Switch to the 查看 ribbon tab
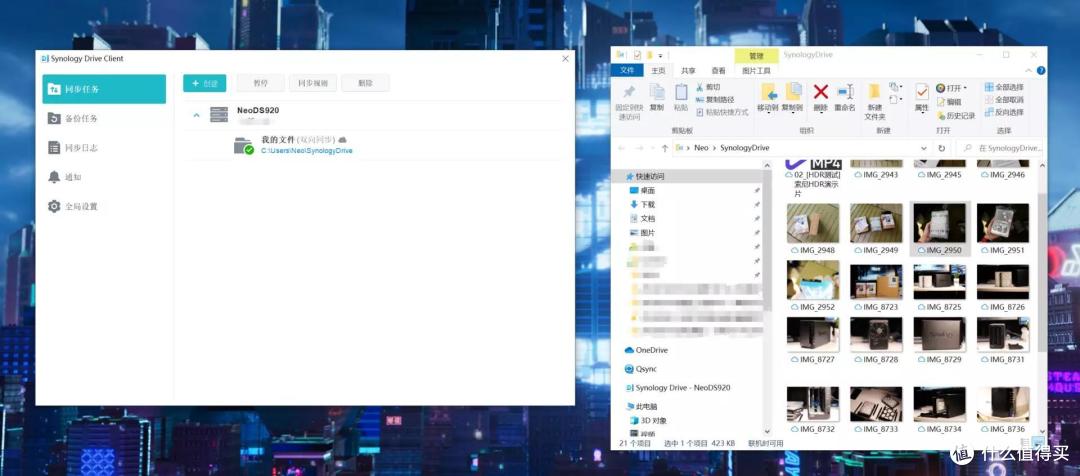1080x476 pixels. tap(718, 70)
